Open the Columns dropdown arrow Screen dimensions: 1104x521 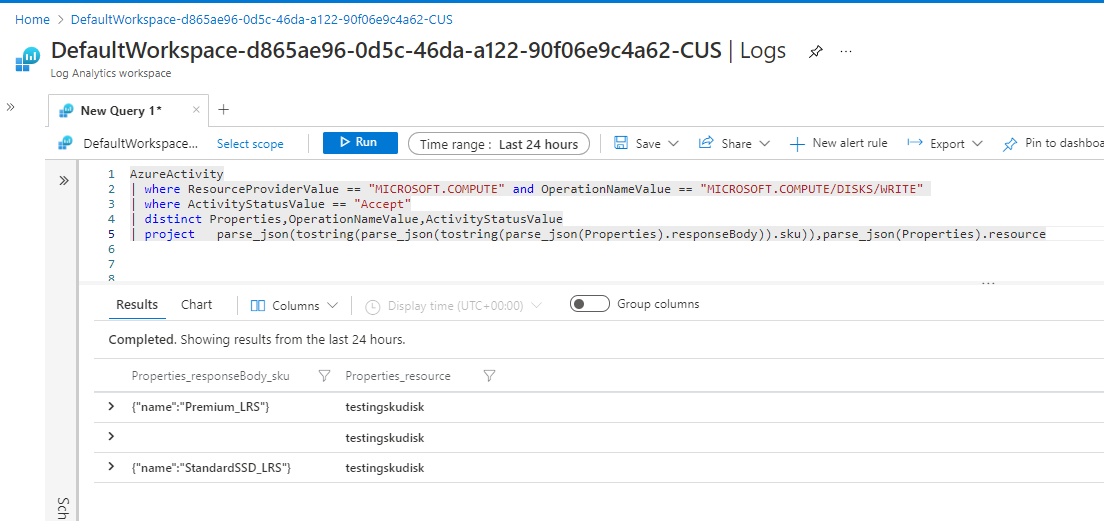pos(333,306)
